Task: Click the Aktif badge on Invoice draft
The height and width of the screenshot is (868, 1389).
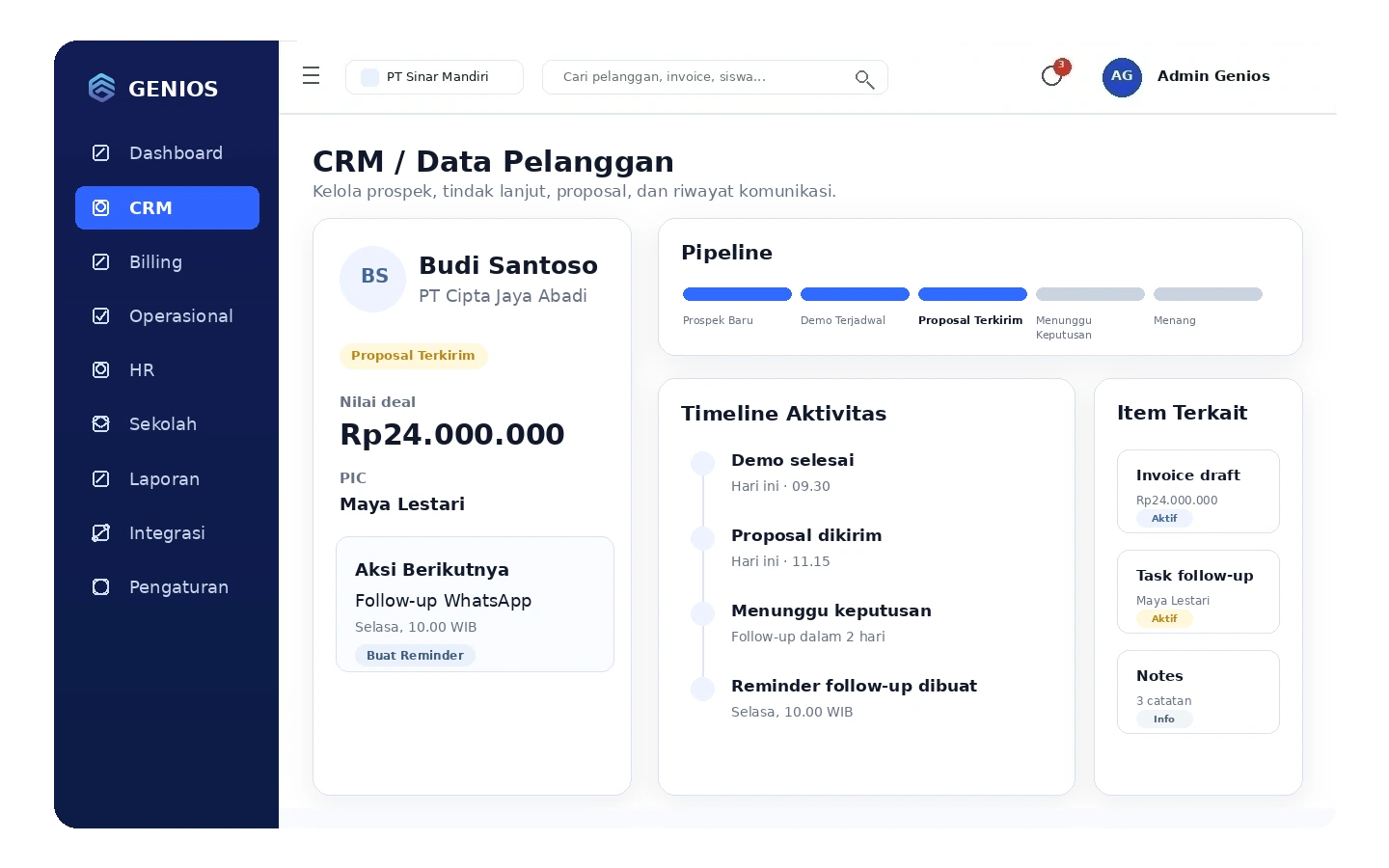Action: pos(1164,518)
